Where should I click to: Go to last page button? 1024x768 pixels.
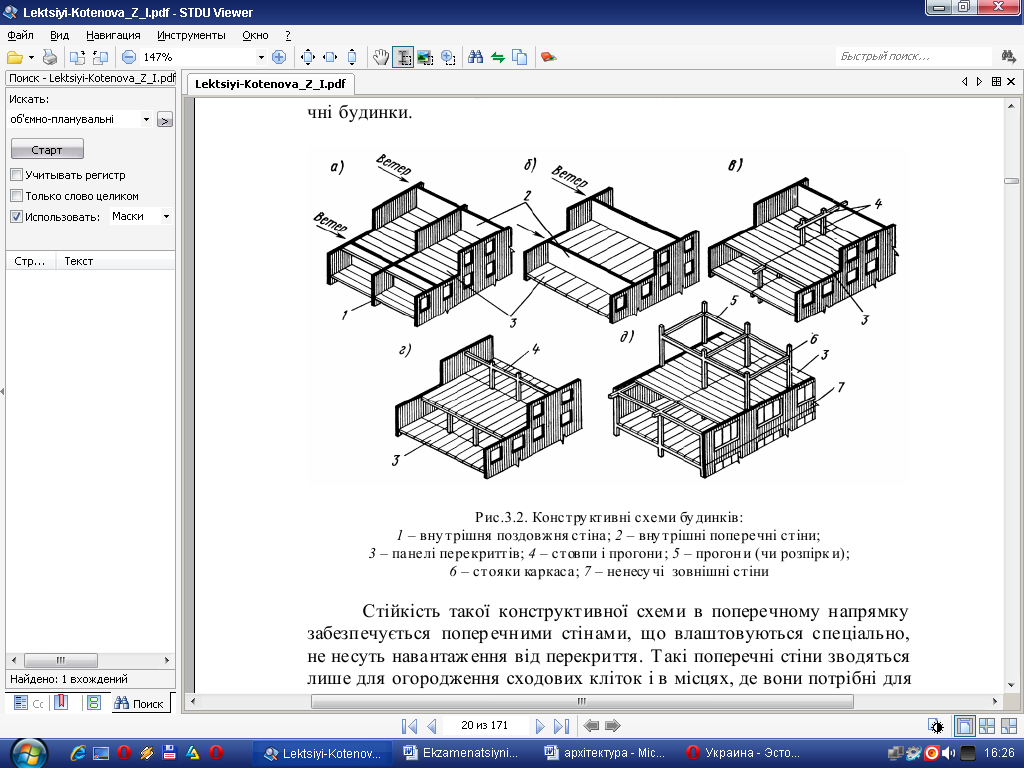[x=562, y=726]
